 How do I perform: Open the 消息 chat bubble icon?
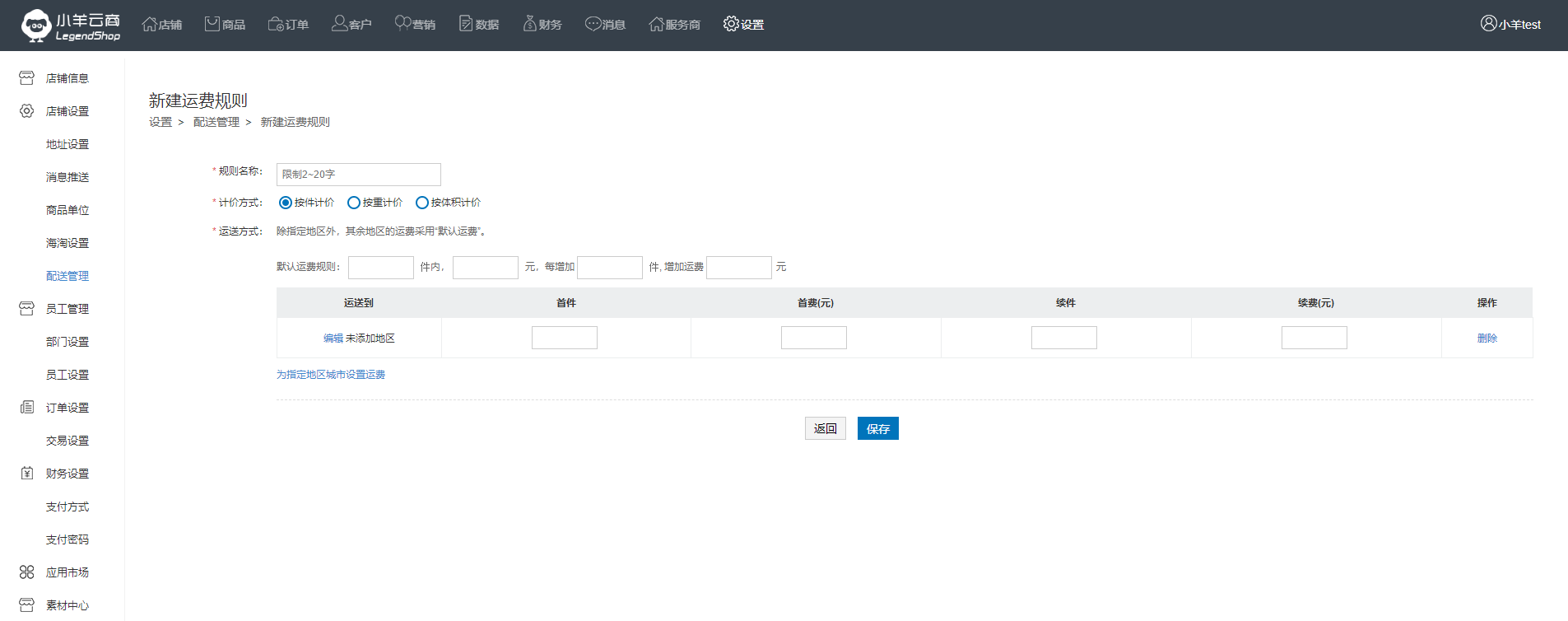coord(593,24)
